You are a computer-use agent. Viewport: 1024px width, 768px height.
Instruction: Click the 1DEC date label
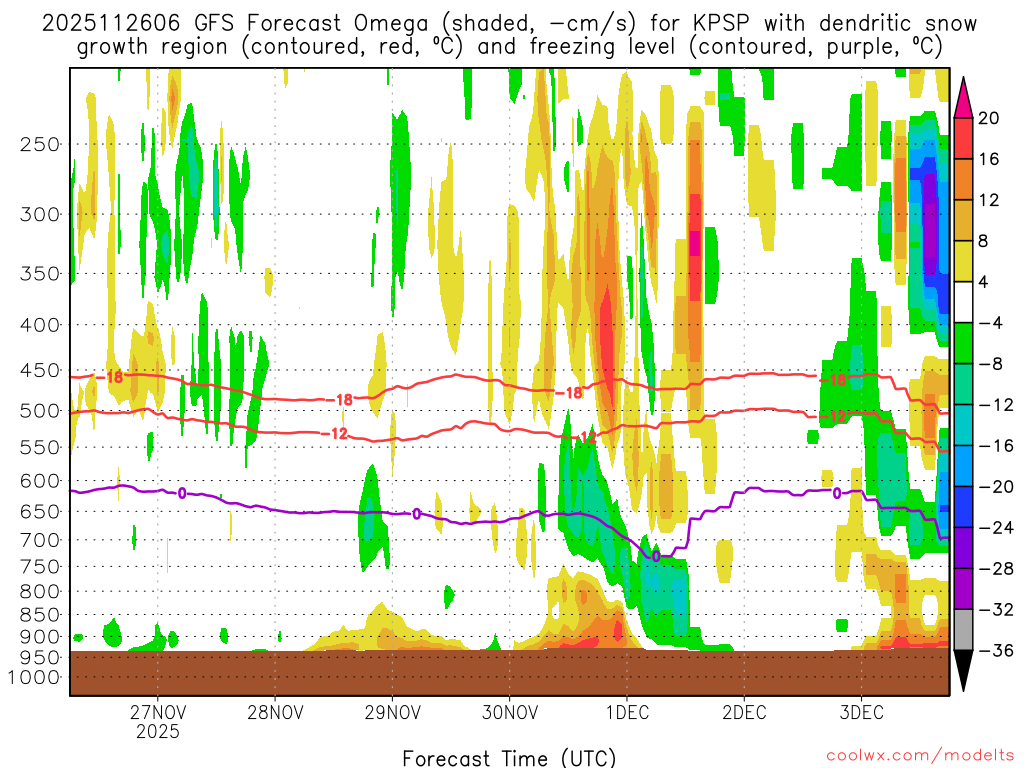(628, 712)
